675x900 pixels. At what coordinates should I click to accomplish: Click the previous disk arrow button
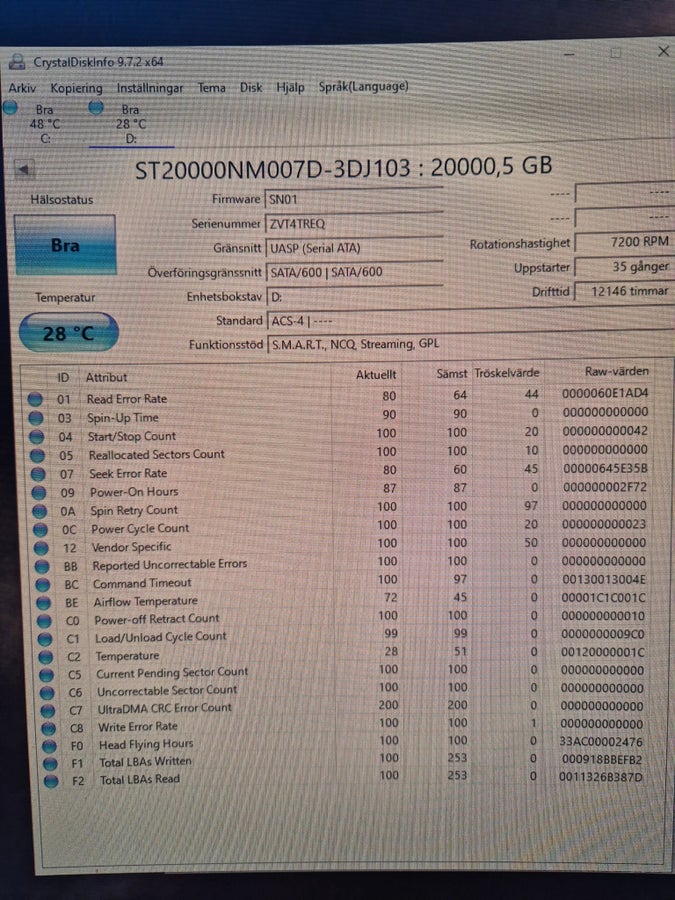(24, 169)
